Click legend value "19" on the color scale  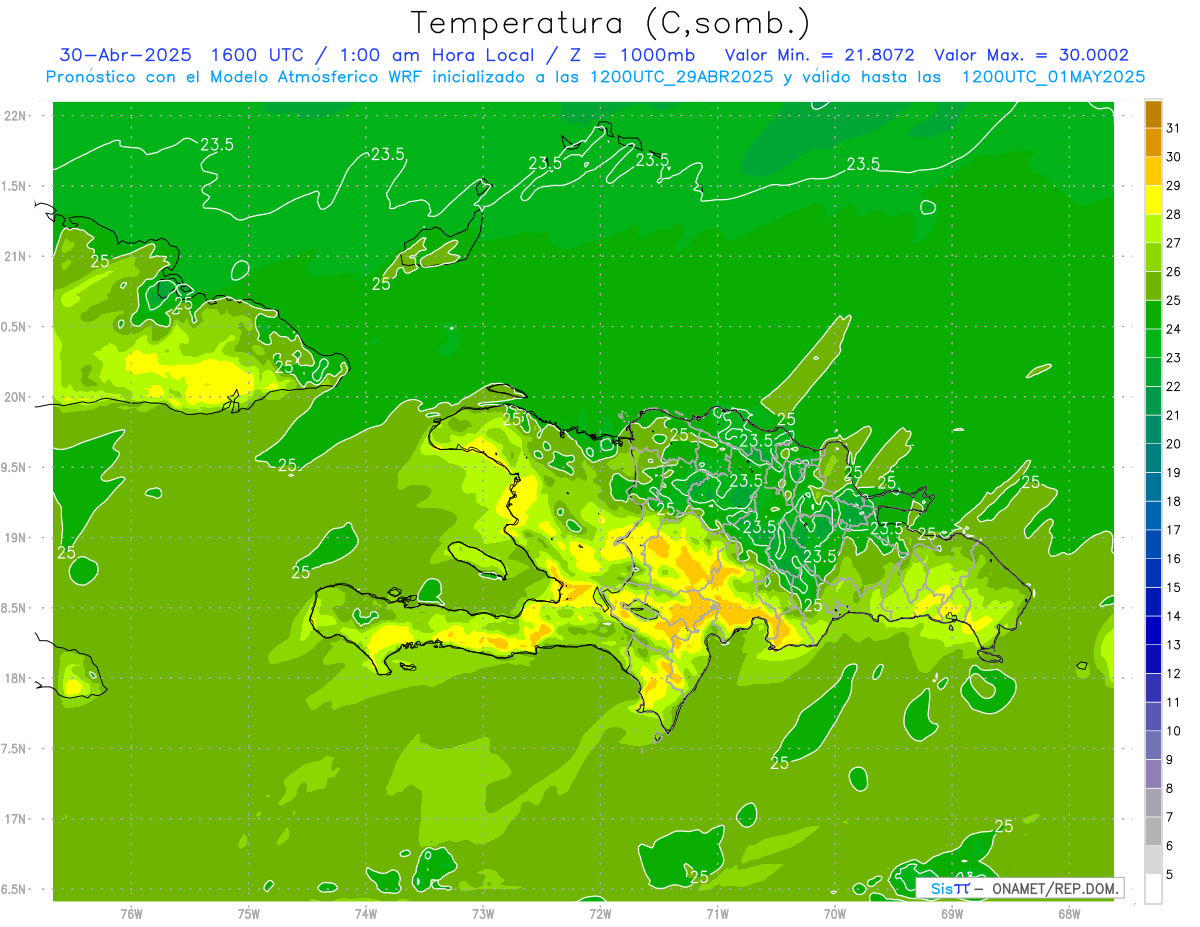(1174, 473)
